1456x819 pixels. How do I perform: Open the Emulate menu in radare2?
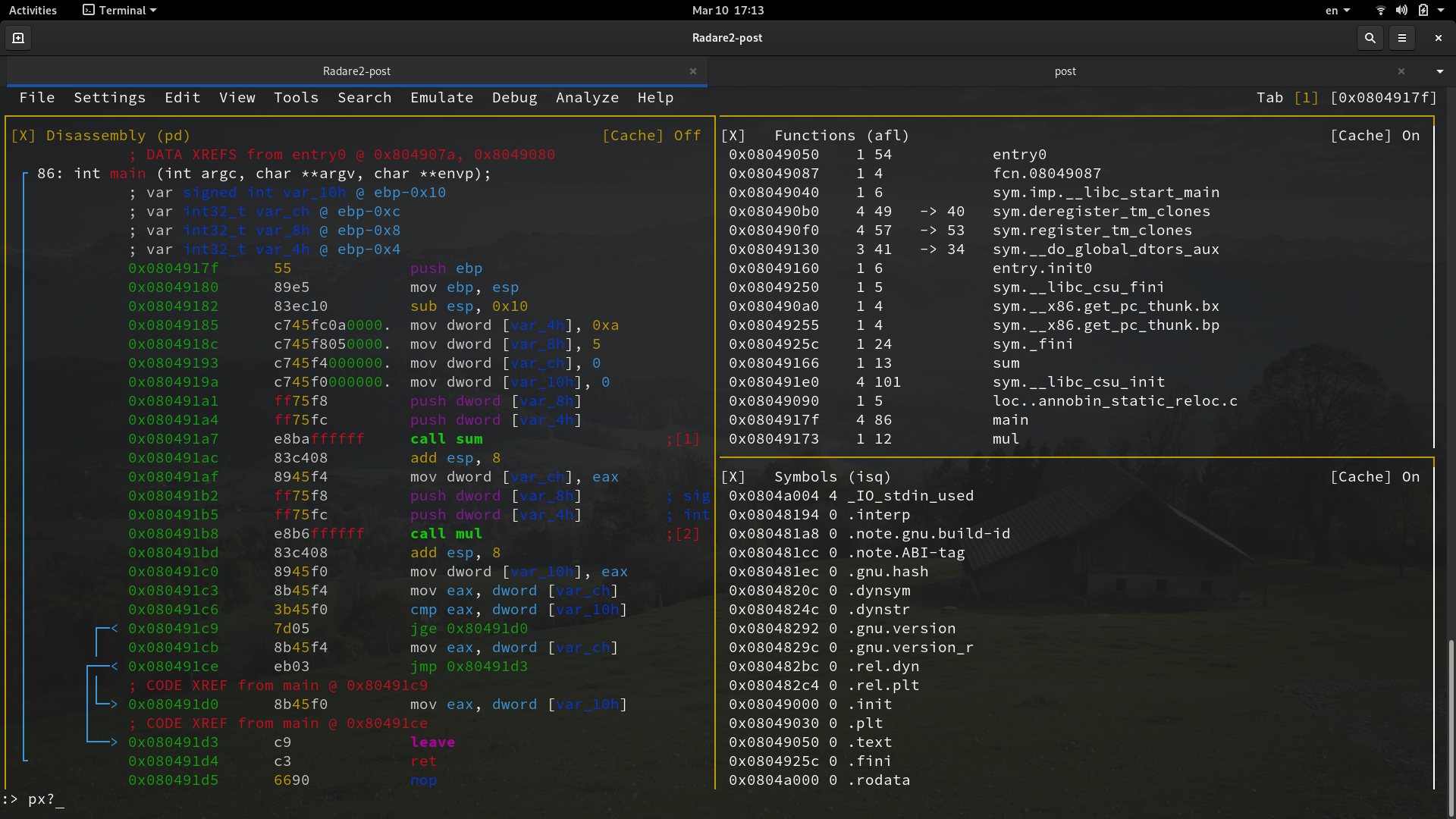tap(441, 97)
